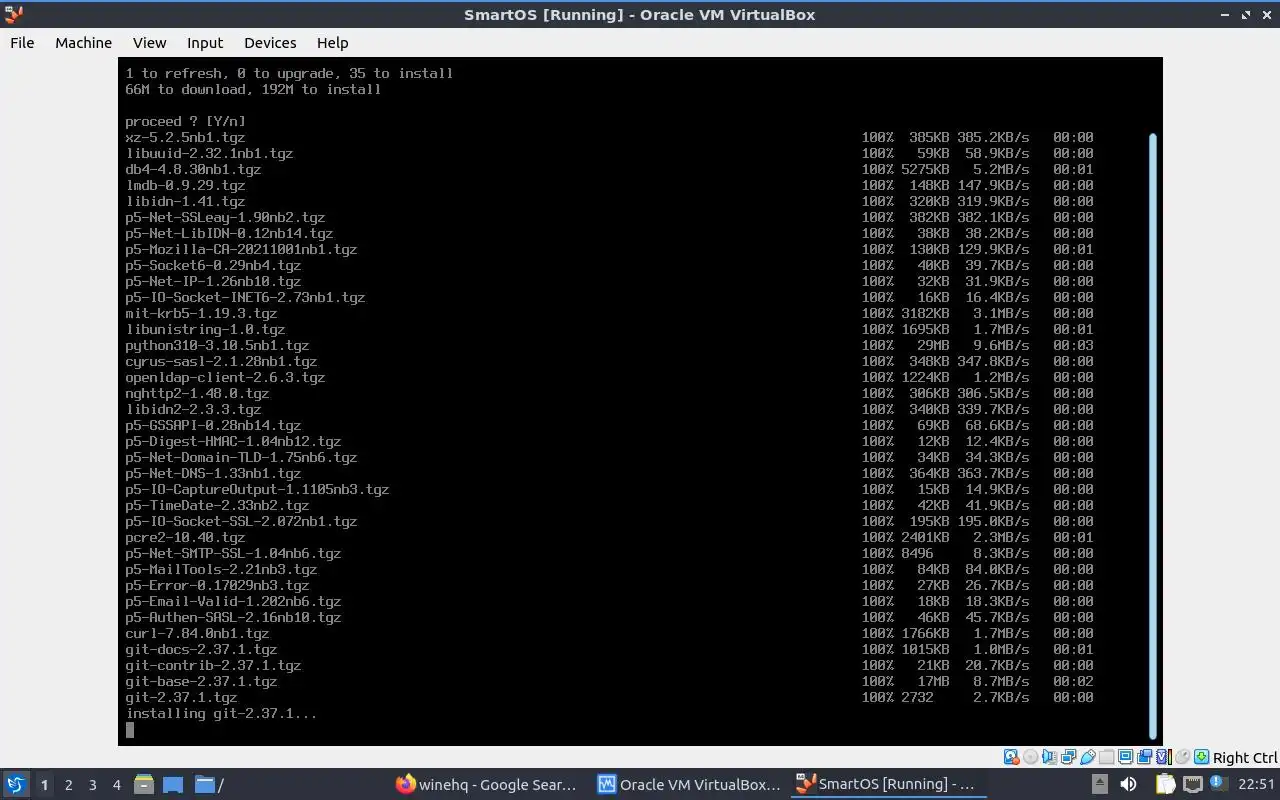This screenshot has width=1280, height=800.
Task: Click the network adapters status icon
Action: click(1069, 757)
